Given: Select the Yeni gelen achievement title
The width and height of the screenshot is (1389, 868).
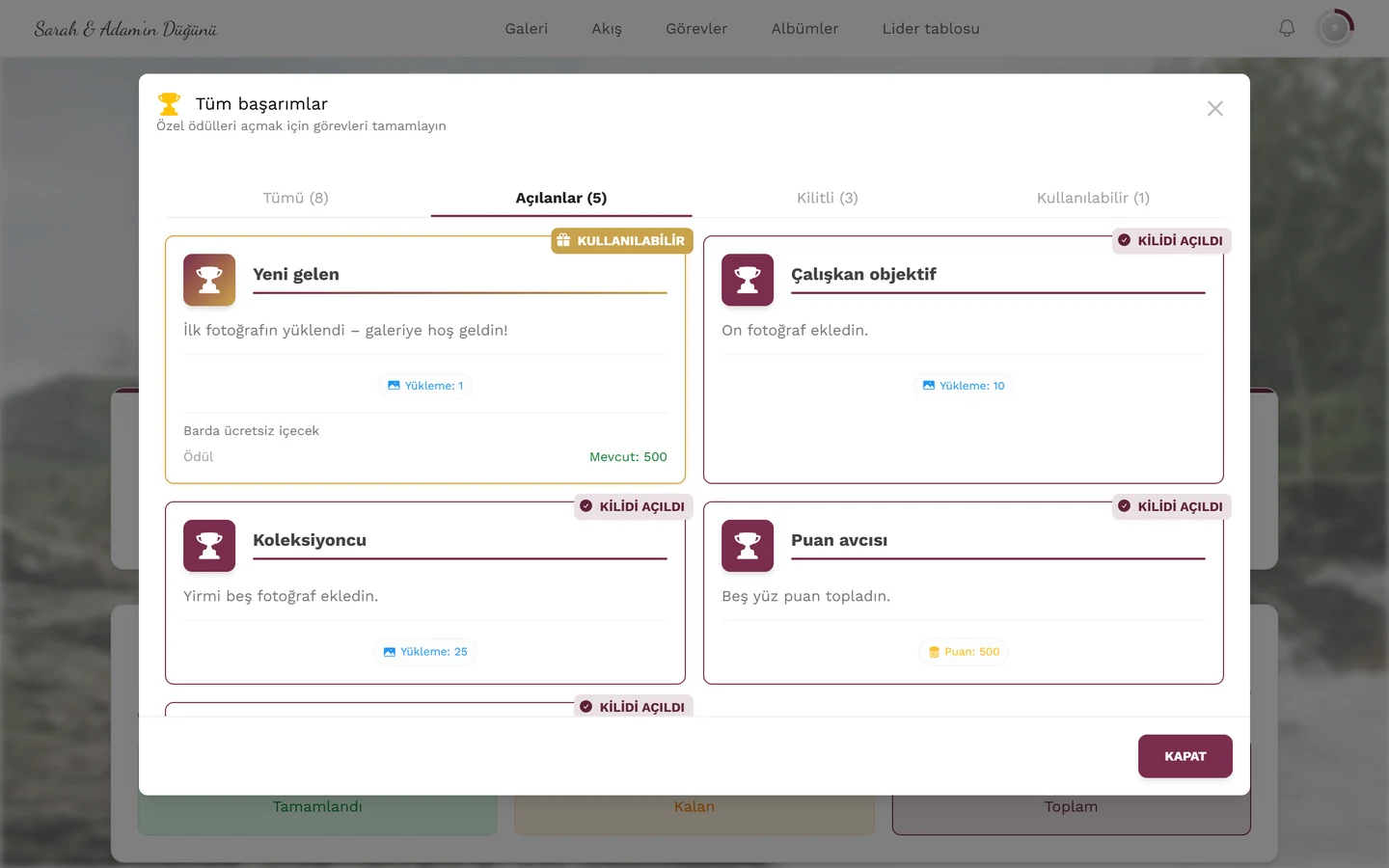Looking at the screenshot, I should pyautogui.click(x=296, y=274).
